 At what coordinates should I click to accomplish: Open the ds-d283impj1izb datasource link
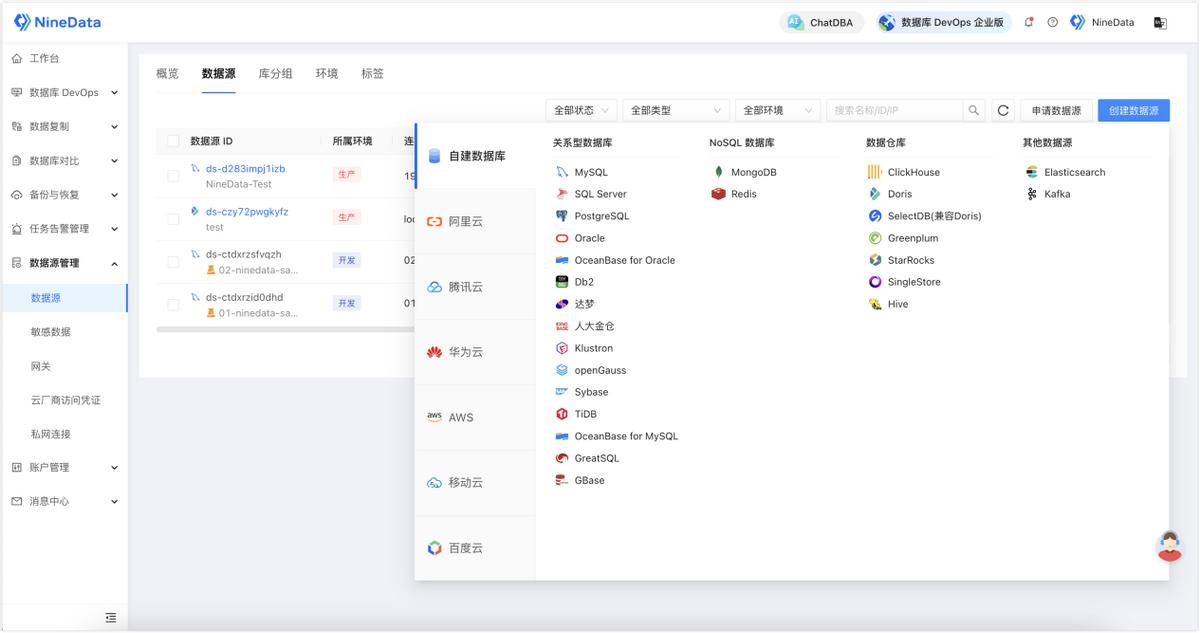point(245,169)
